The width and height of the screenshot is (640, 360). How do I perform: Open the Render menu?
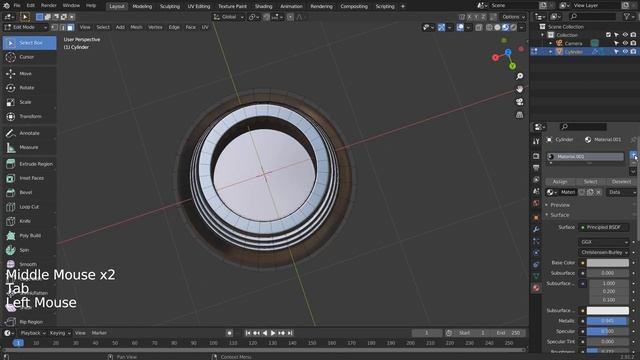[49, 6]
